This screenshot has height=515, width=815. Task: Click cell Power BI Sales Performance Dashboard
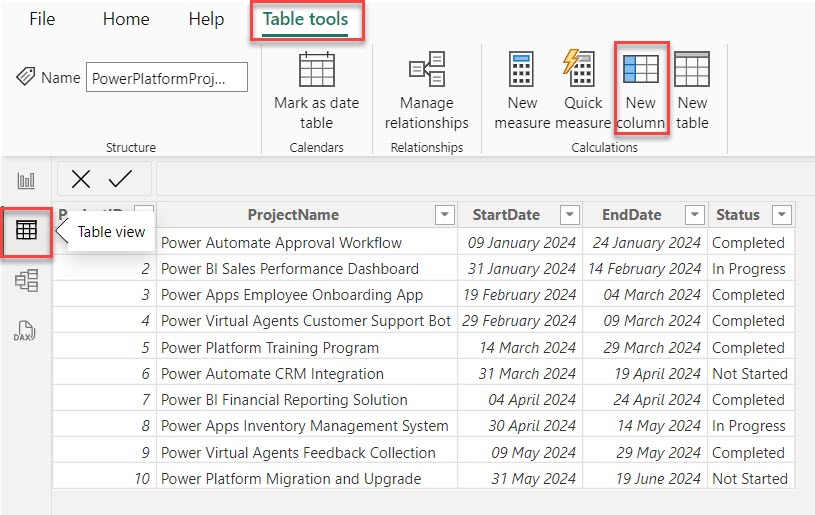point(307,268)
